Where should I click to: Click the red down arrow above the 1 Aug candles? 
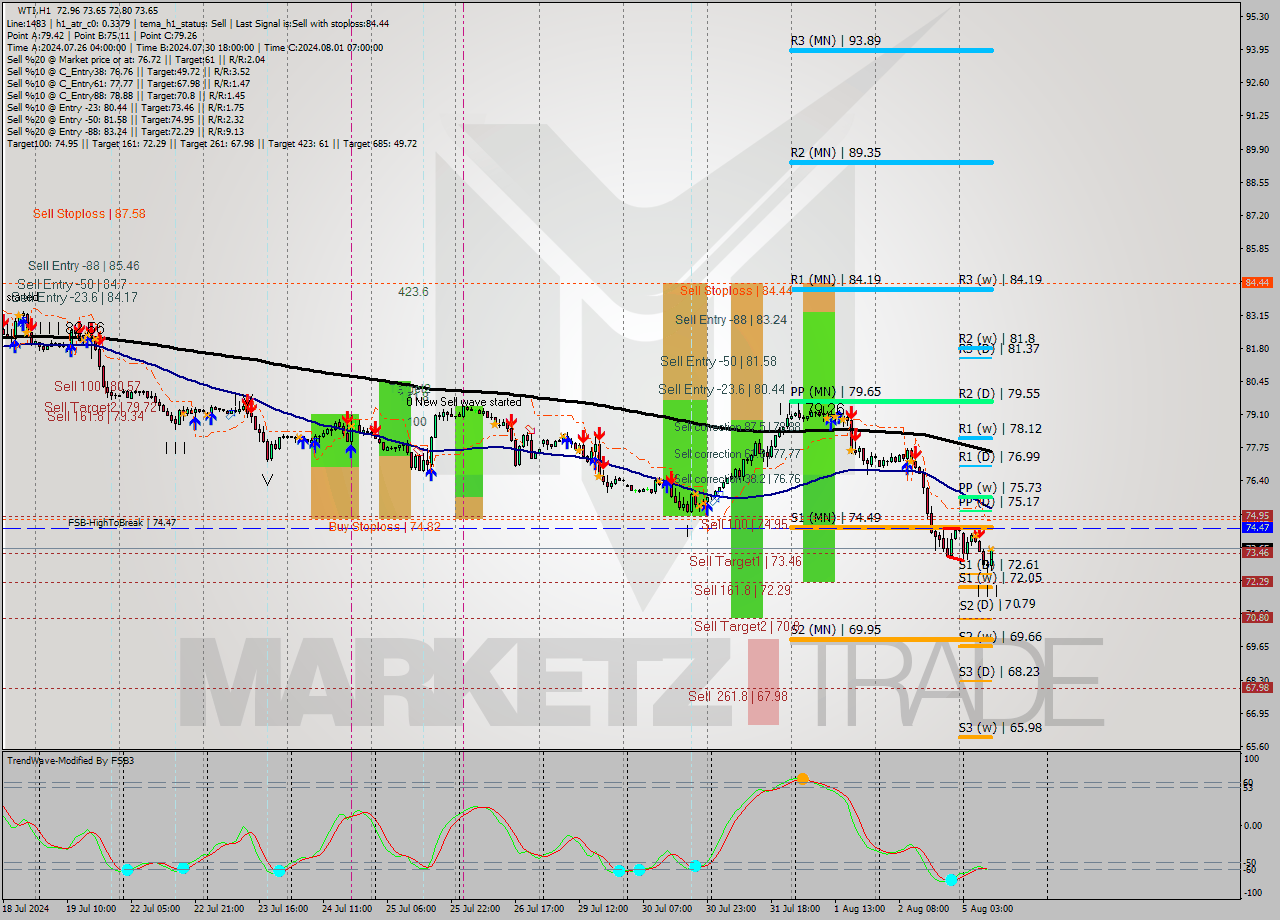pyautogui.click(x=851, y=412)
